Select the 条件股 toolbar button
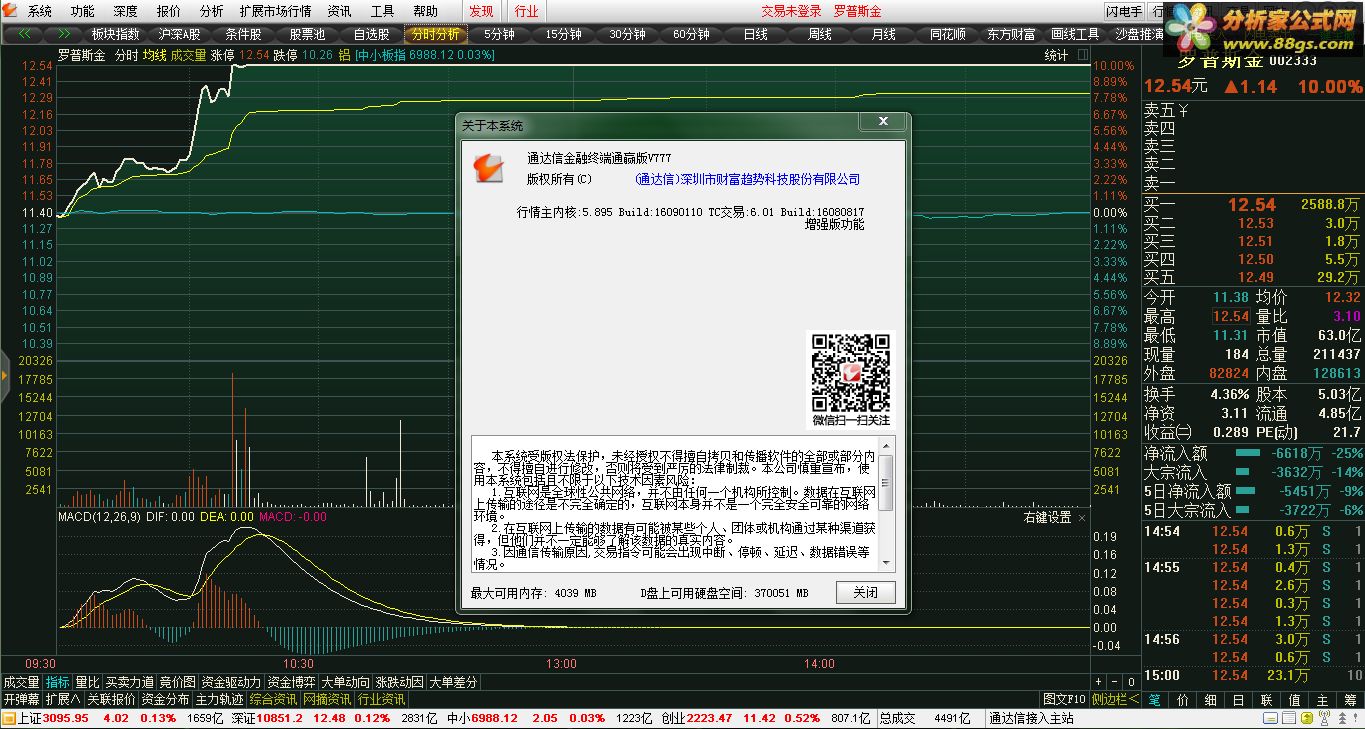 click(x=243, y=34)
